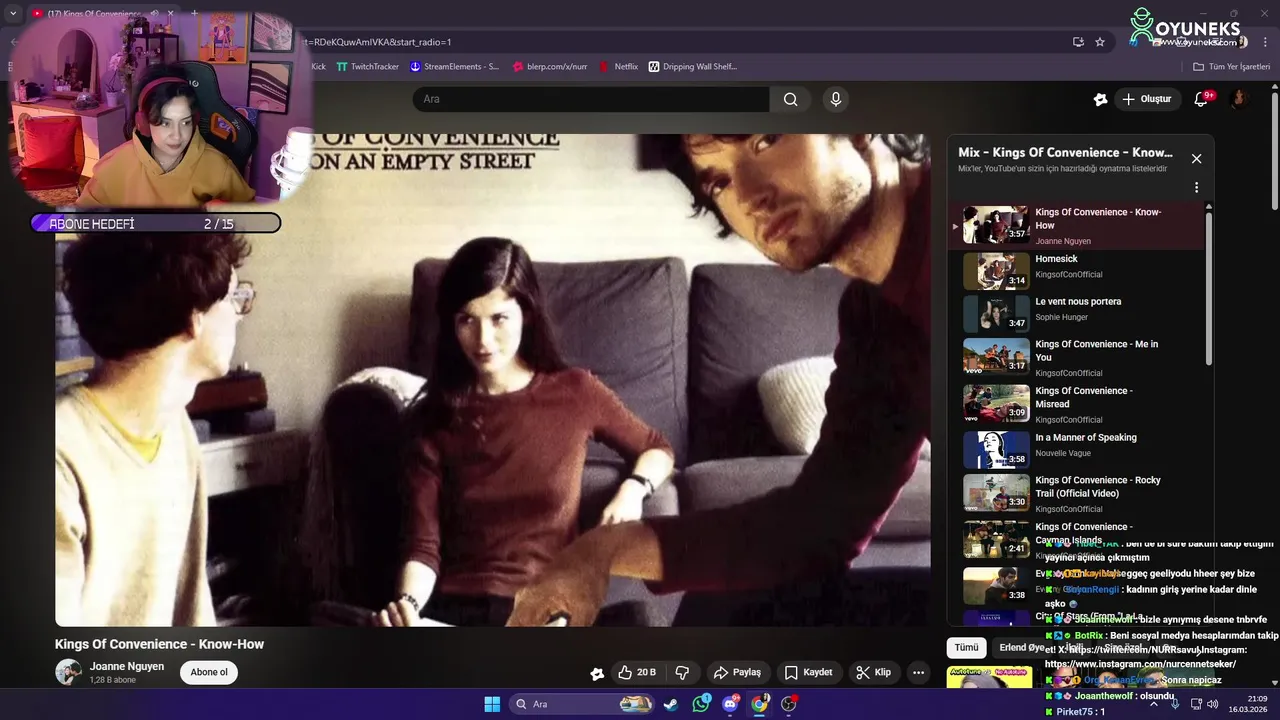Open the TwitchTracker bookmark
The height and width of the screenshot is (720, 1280).
click(367, 66)
